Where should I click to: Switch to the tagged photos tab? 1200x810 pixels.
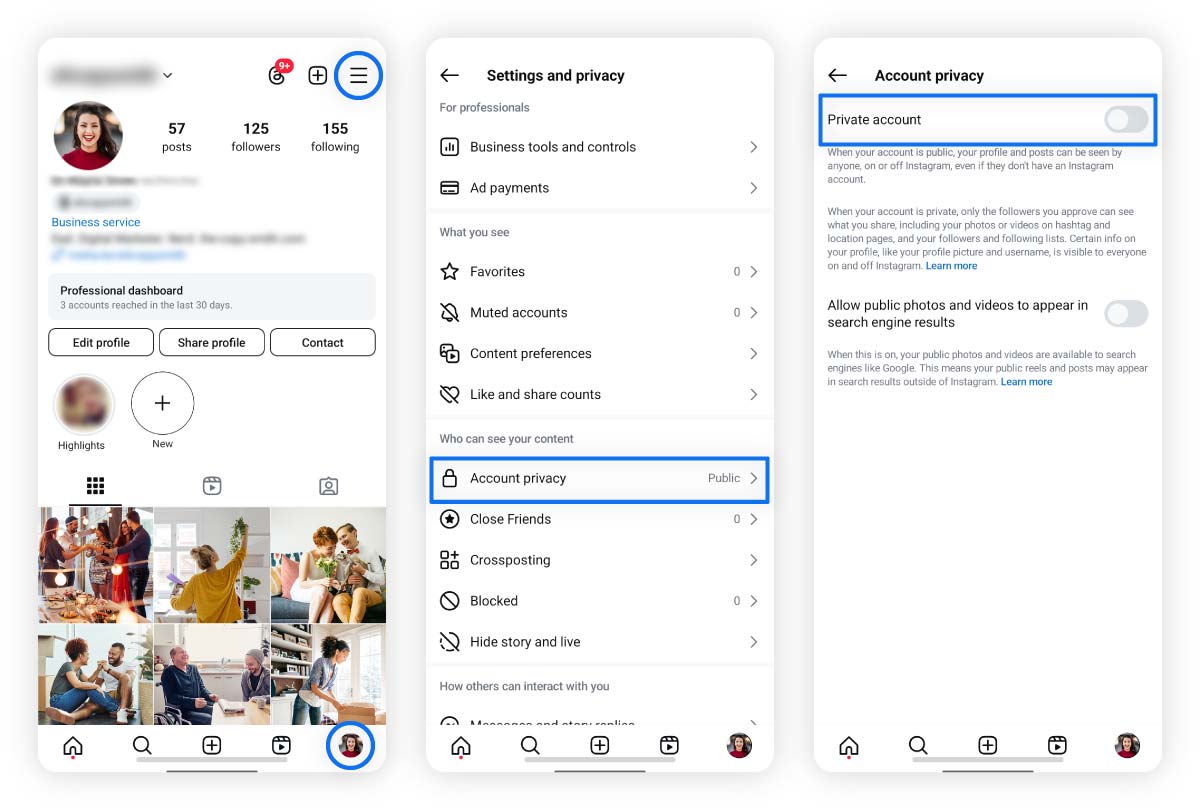tap(328, 486)
